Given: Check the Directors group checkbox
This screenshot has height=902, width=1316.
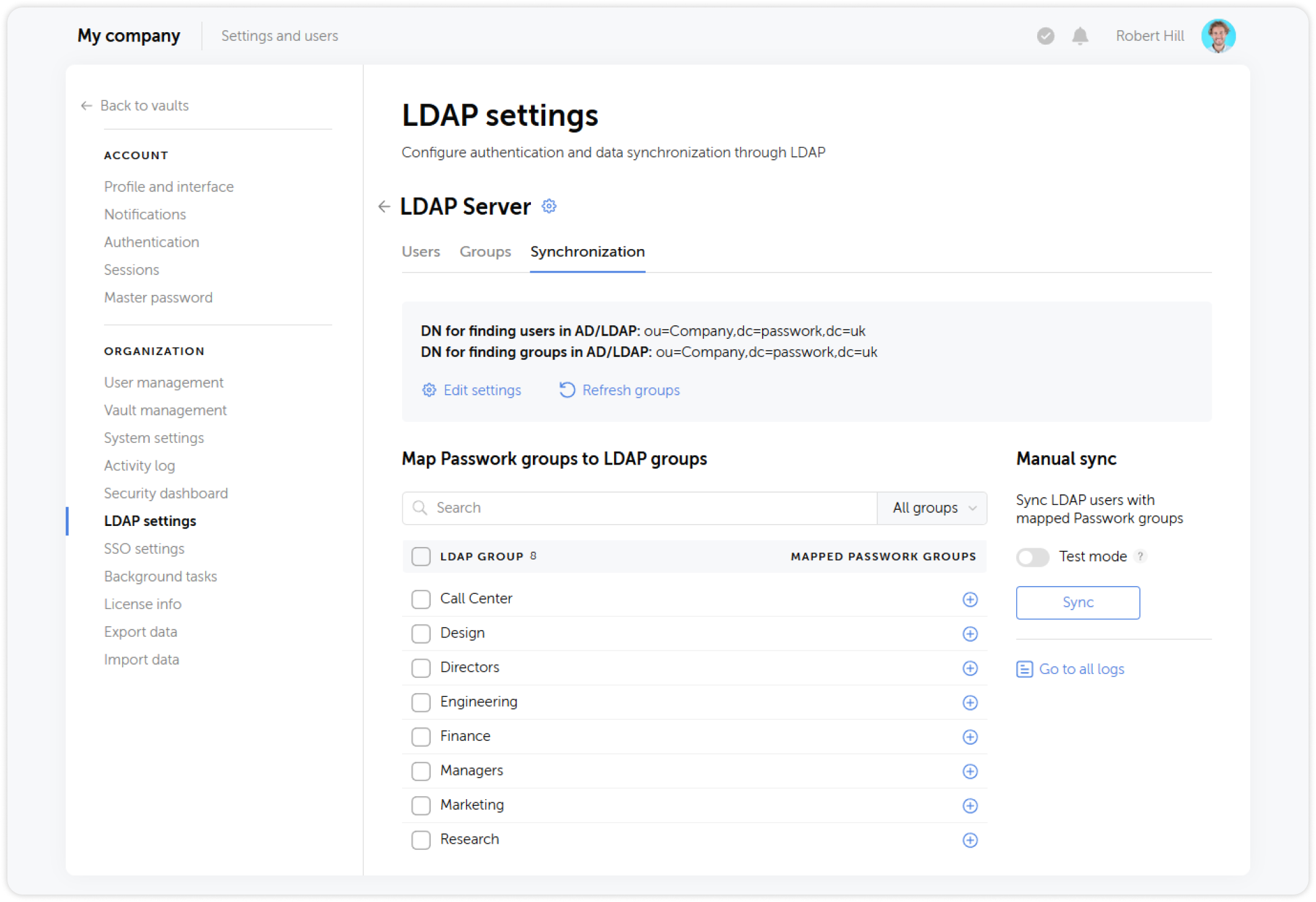Looking at the screenshot, I should tap(421, 668).
